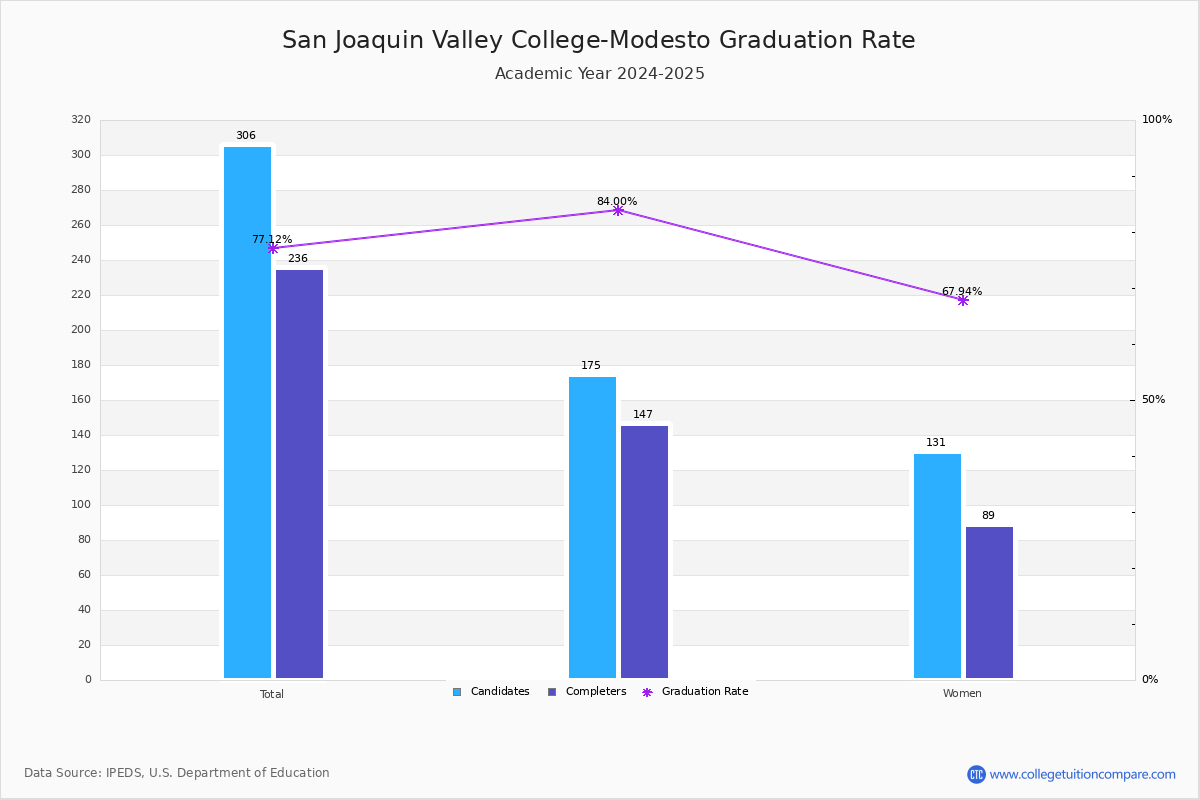Click the 77.12% graduation rate marker
Screen dimensions: 1200x800
(273, 248)
